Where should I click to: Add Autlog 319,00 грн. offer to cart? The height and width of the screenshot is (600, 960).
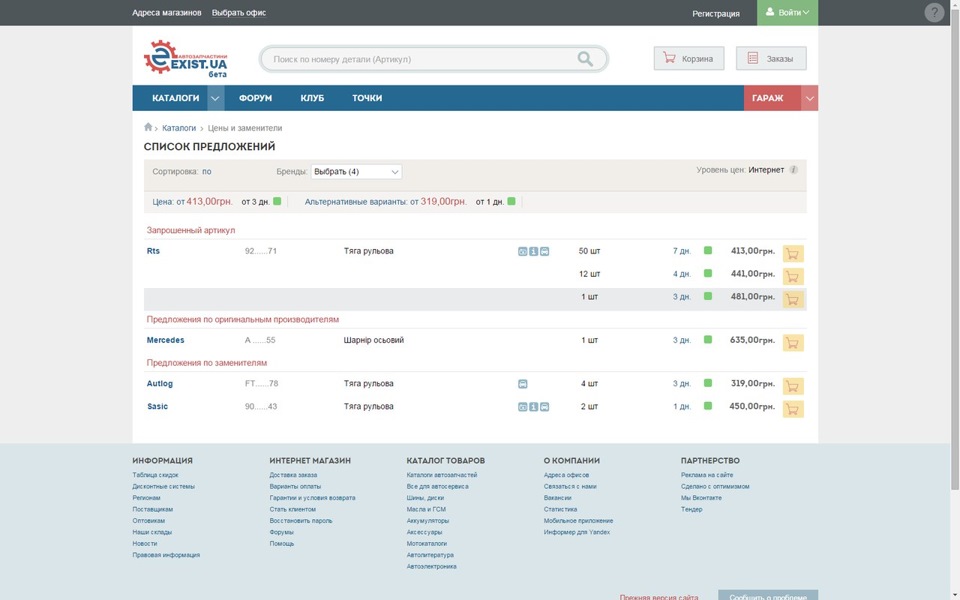tap(793, 386)
